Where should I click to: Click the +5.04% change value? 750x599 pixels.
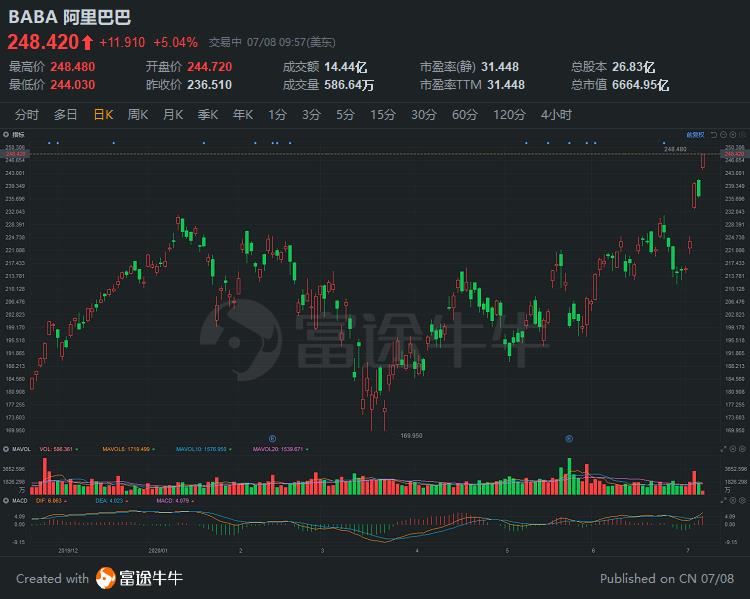(x=176, y=43)
